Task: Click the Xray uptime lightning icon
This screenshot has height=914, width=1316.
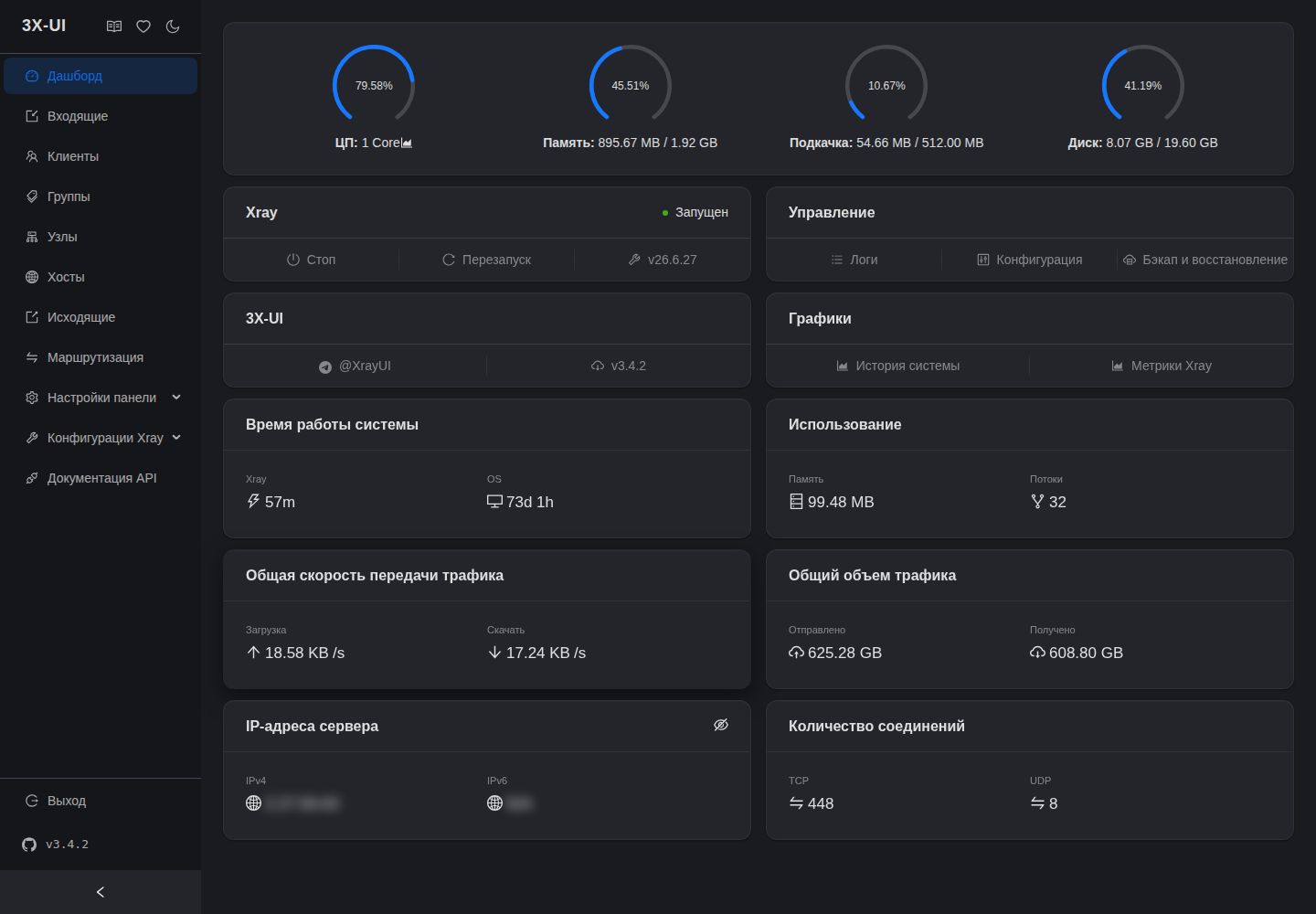Action: (254, 502)
